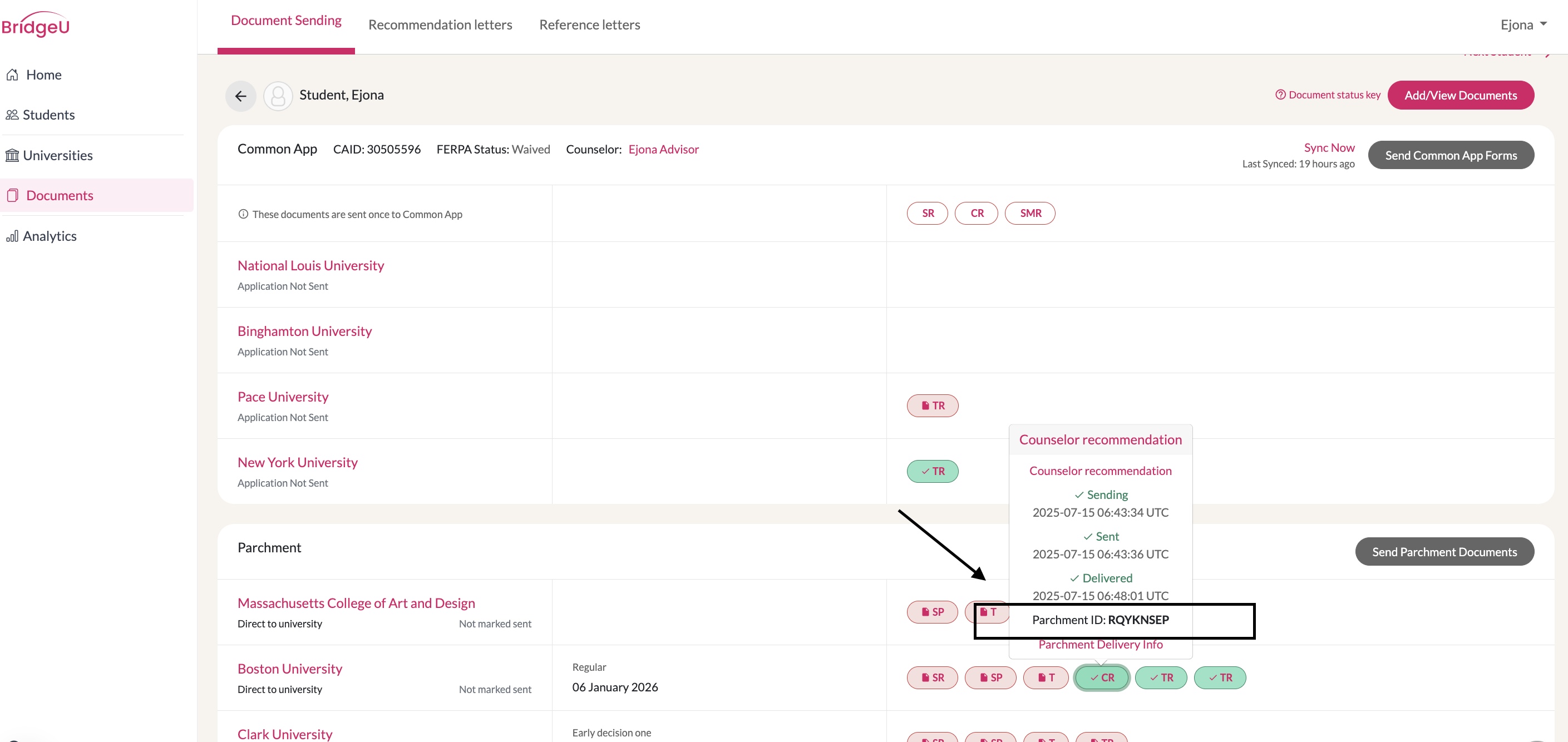Click the Counselor recommendation link in popup

click(1100, 471)
